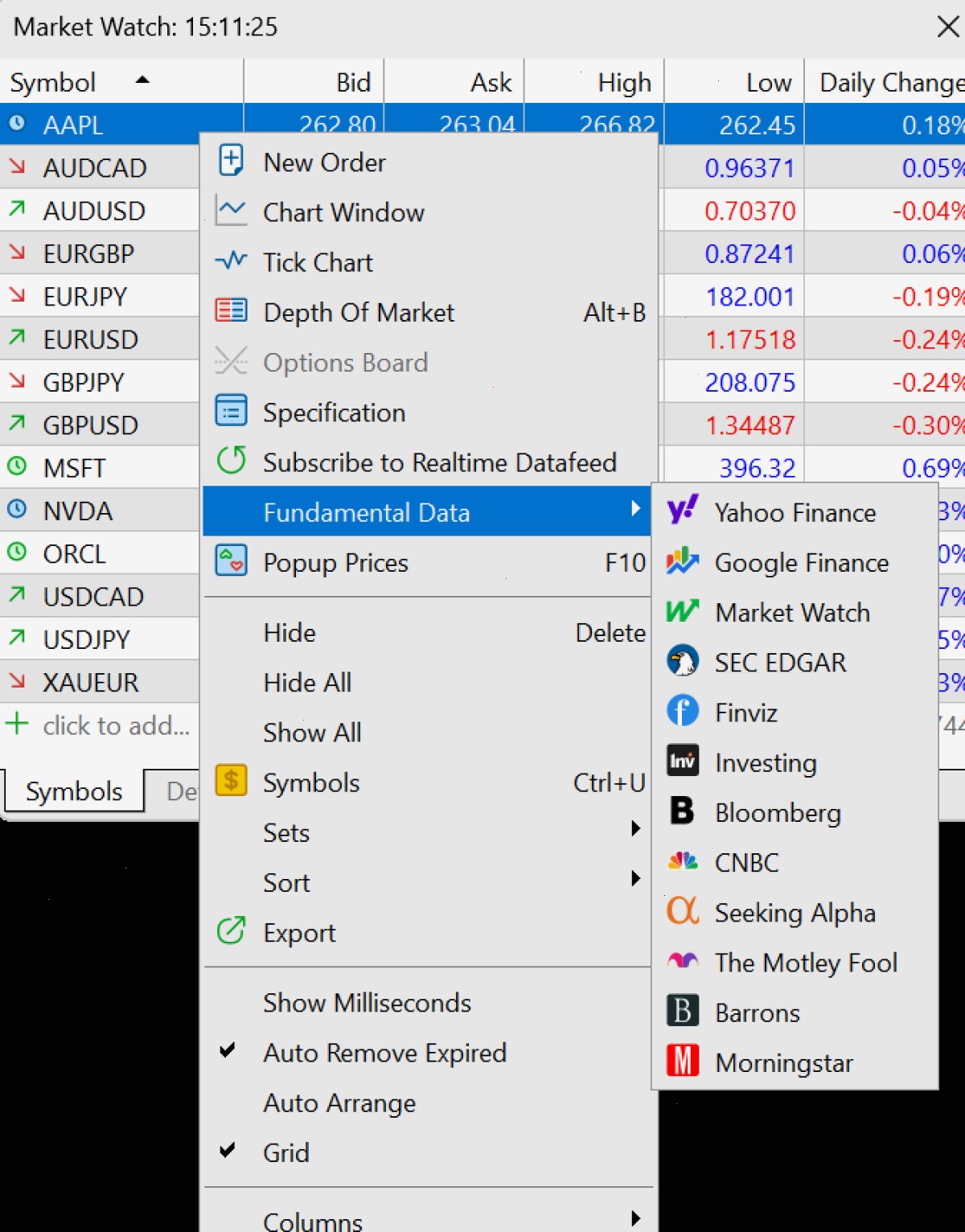Click the Popup Prices icon
Screen dimensions: 965x1232
pyautogui.click(x=231, y=561)
